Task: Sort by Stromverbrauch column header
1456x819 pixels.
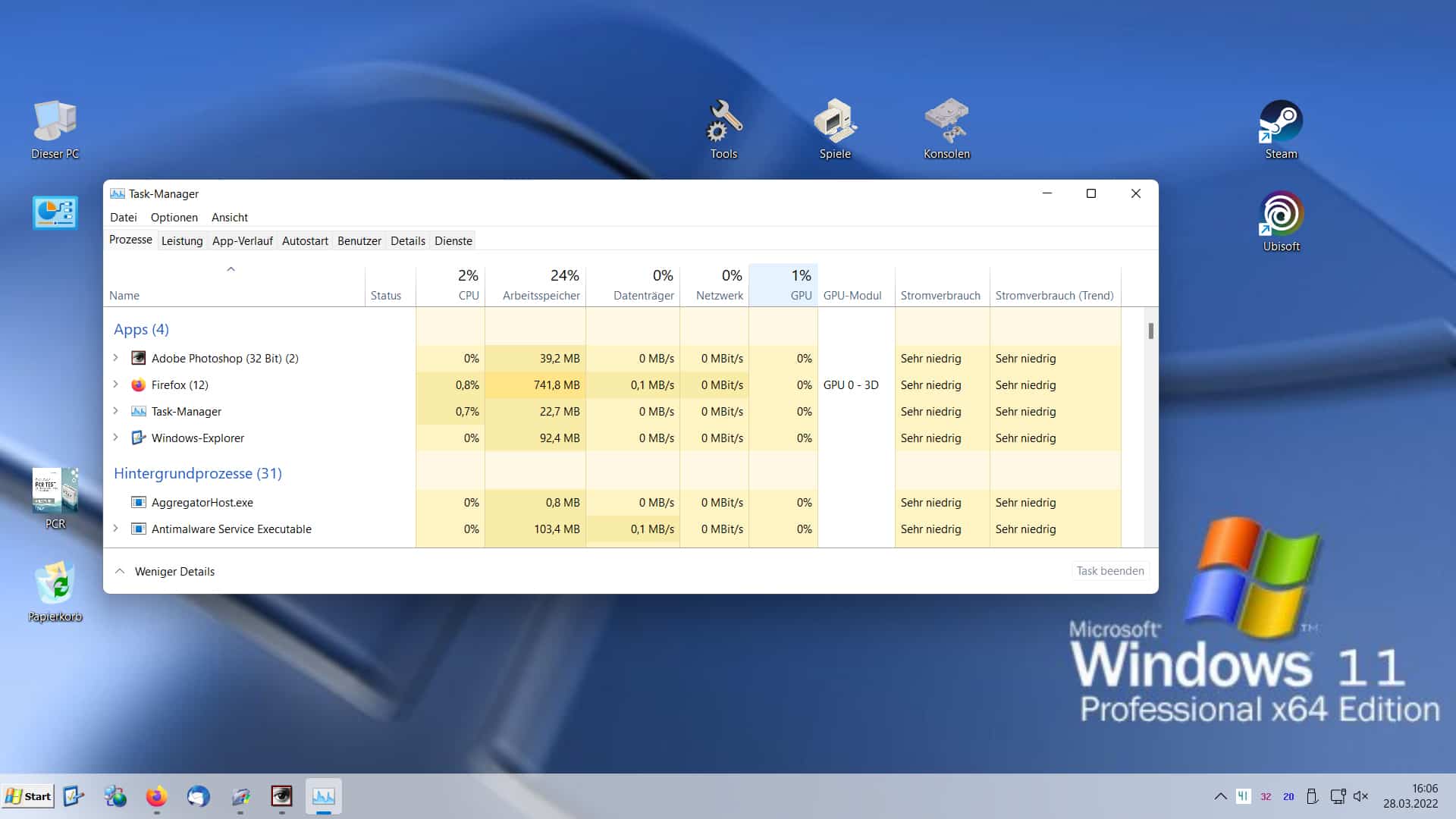Action: [x=943, y=286]
